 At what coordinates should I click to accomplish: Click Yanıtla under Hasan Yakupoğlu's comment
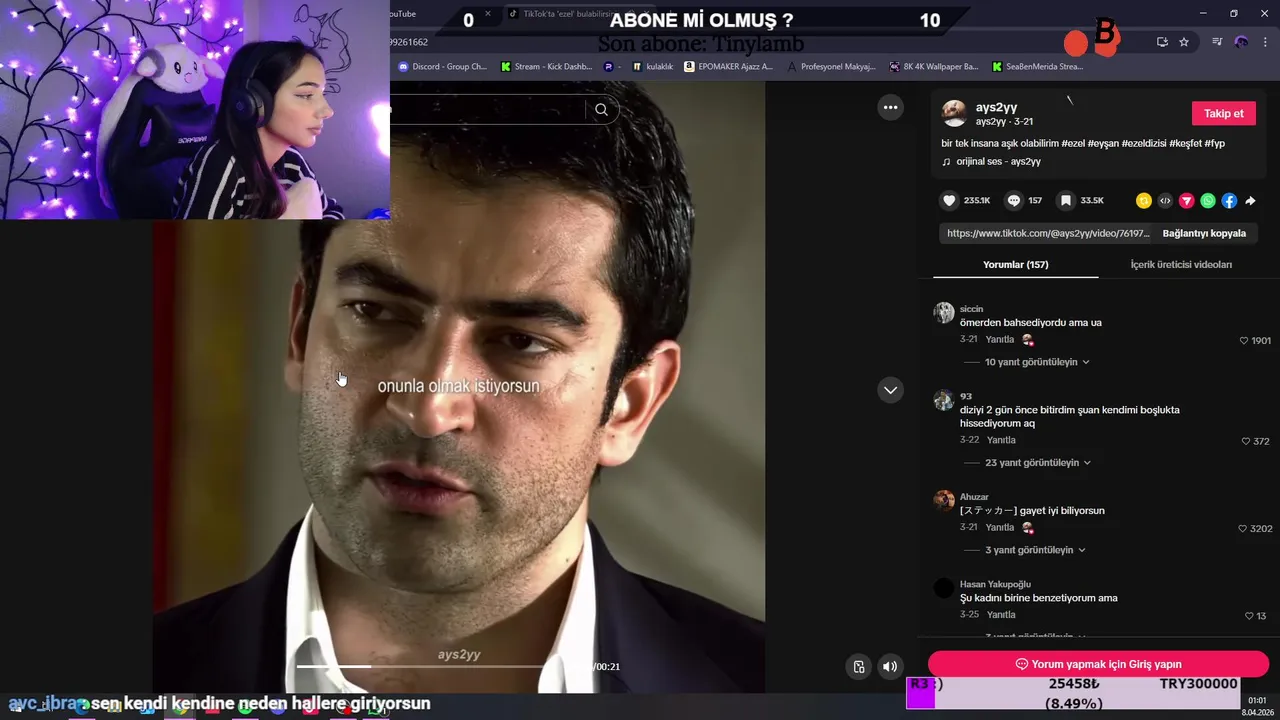pos(1001,615)
